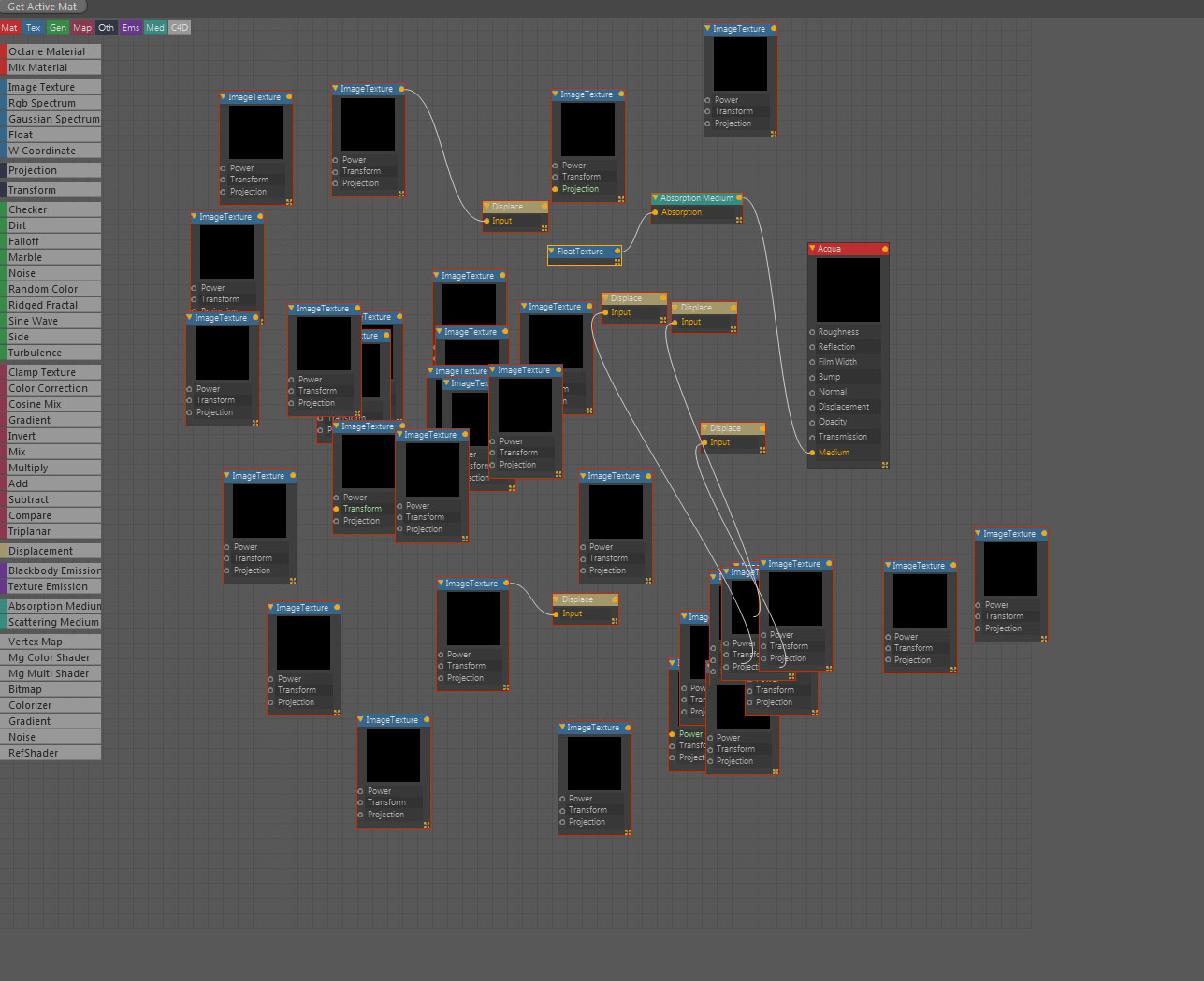Toggle the Map node filter
This screenshot has width=1204, height=981.
pos(82,28)
